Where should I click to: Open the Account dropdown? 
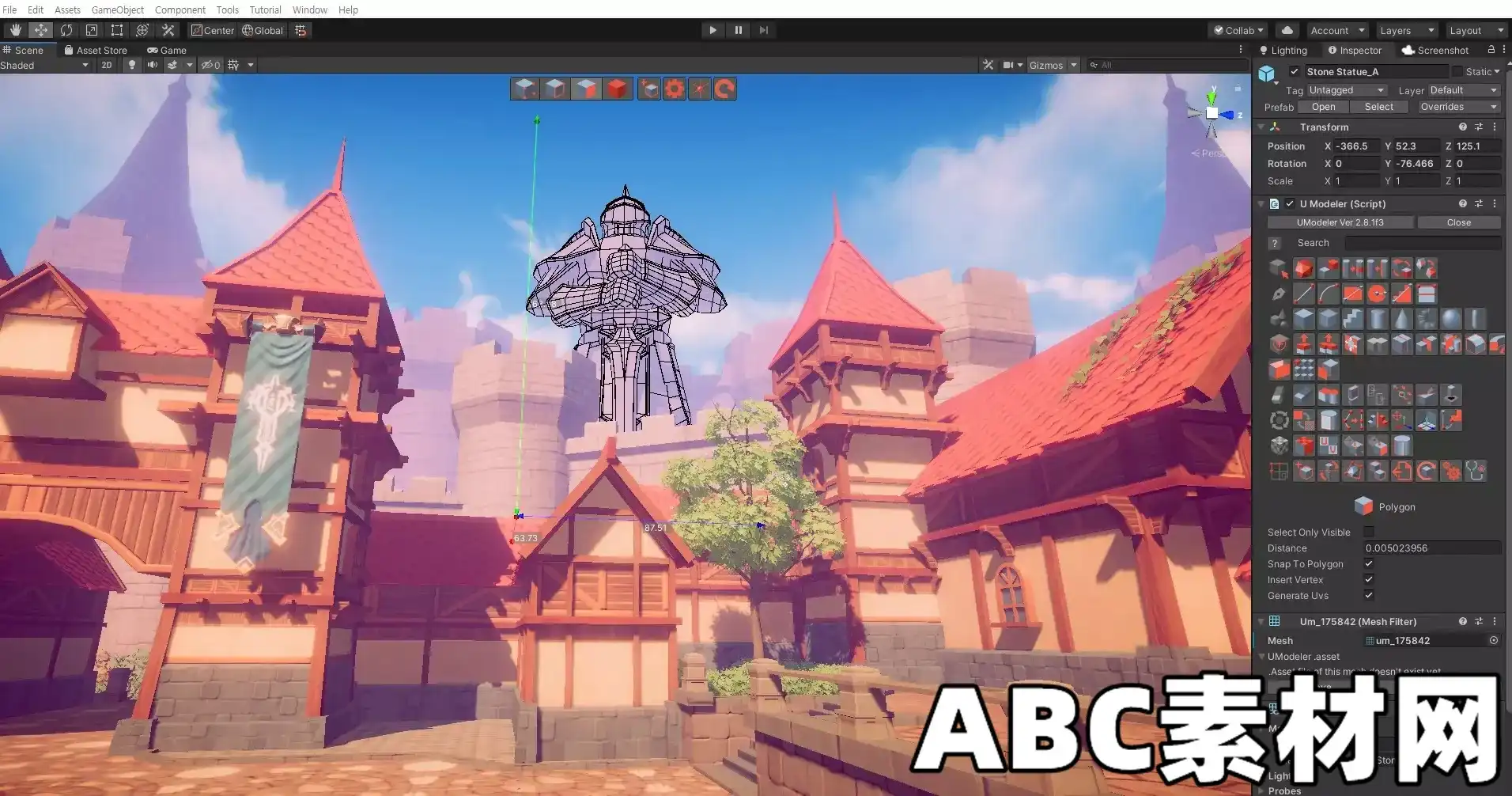pyautogui.click(x=1337, y=30)
